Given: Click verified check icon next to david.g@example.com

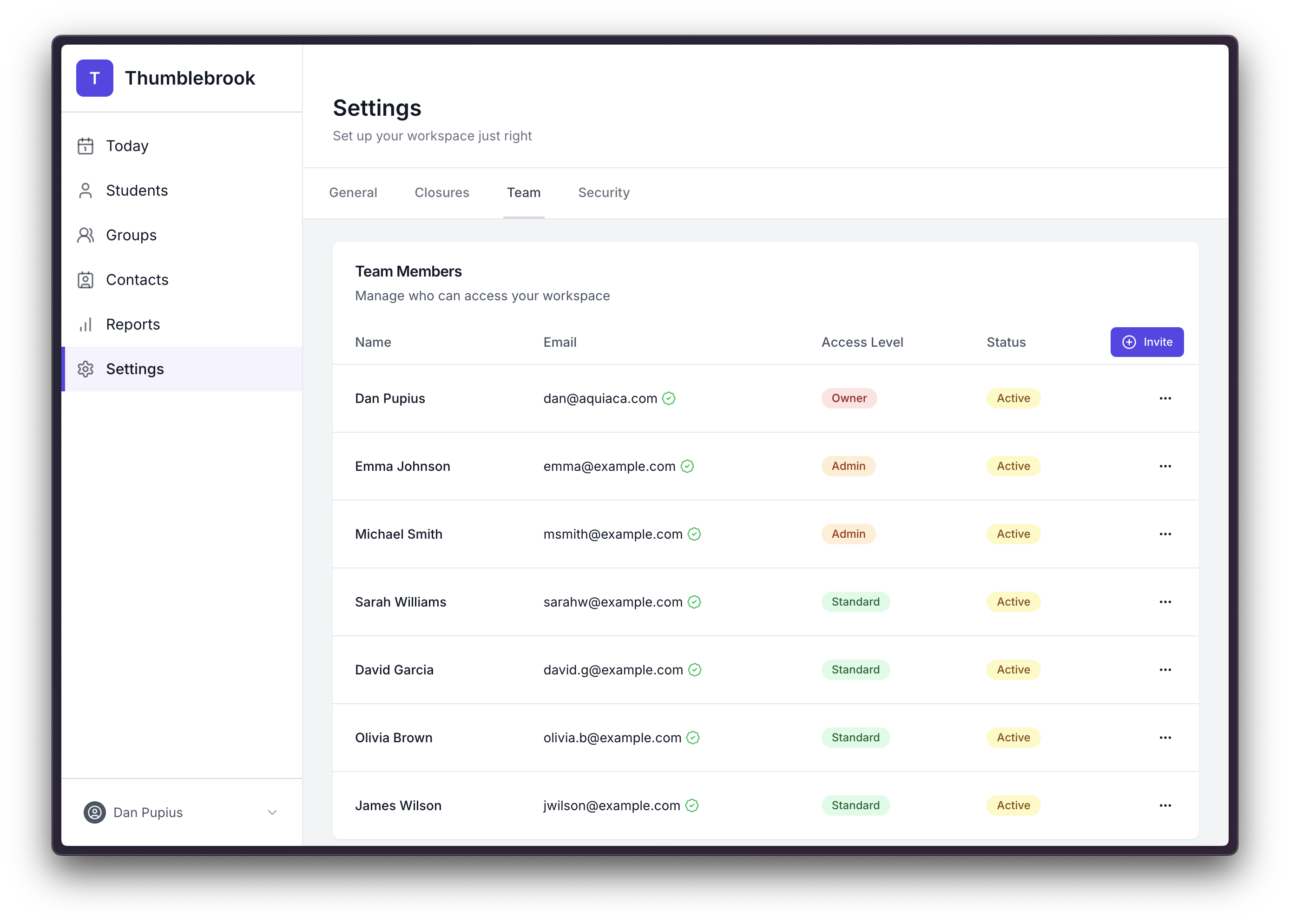Looking at the screenshot, I should 694,670.
